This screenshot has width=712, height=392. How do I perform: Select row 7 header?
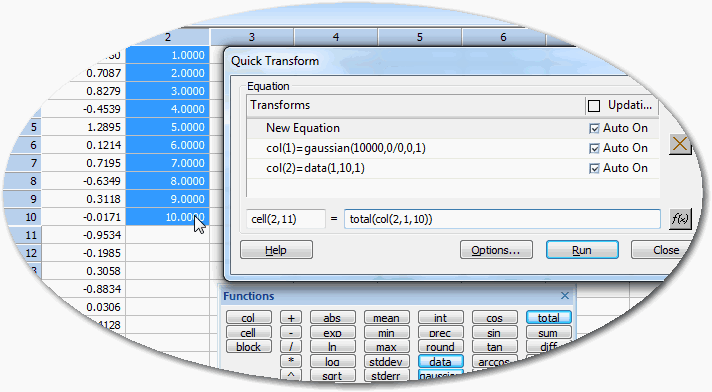coord(23,163)
